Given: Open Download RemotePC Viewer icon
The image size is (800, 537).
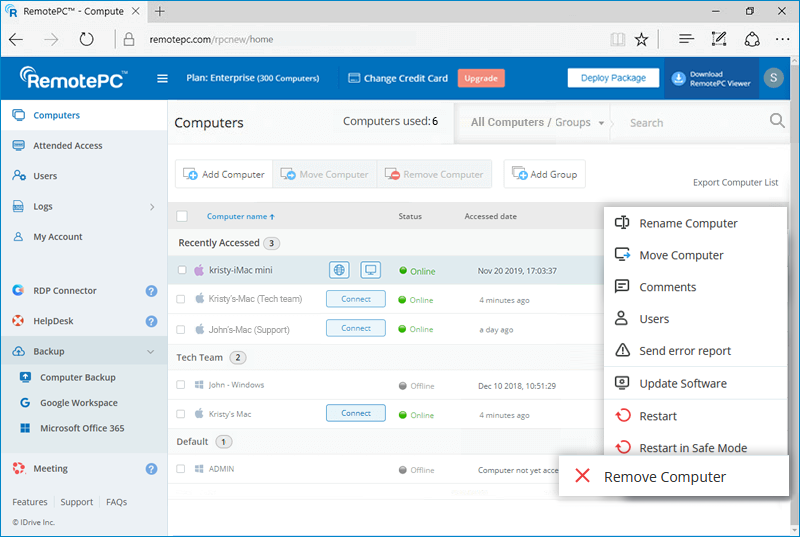Looking at the screenshot, I should (678, 78).
